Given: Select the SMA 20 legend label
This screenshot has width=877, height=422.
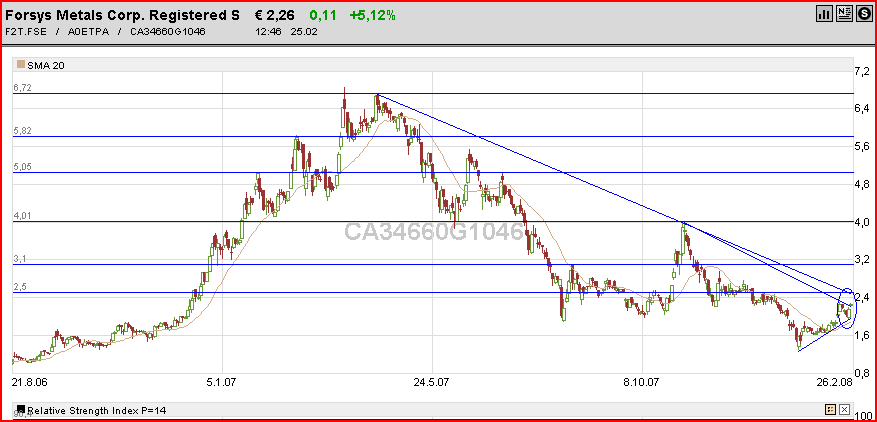Looking at the screenshot, I should 45,65.
